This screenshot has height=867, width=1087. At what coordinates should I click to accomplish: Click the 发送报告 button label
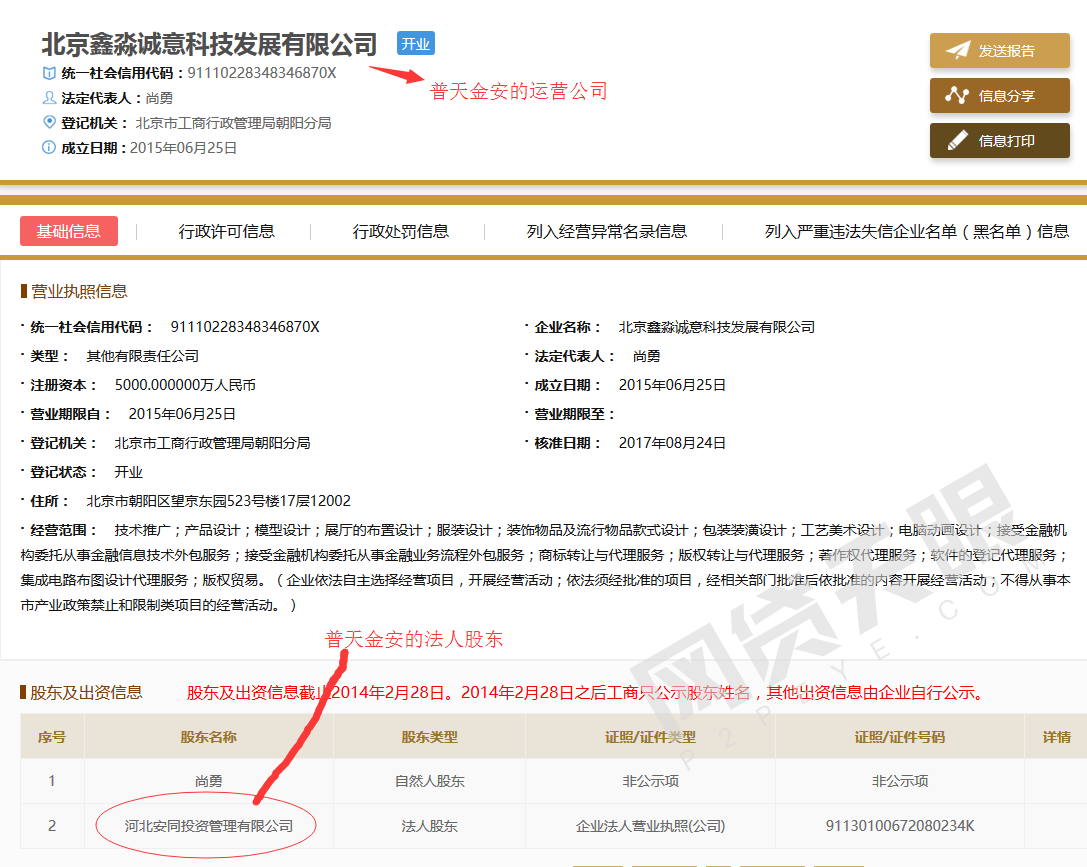point(1007,51)
